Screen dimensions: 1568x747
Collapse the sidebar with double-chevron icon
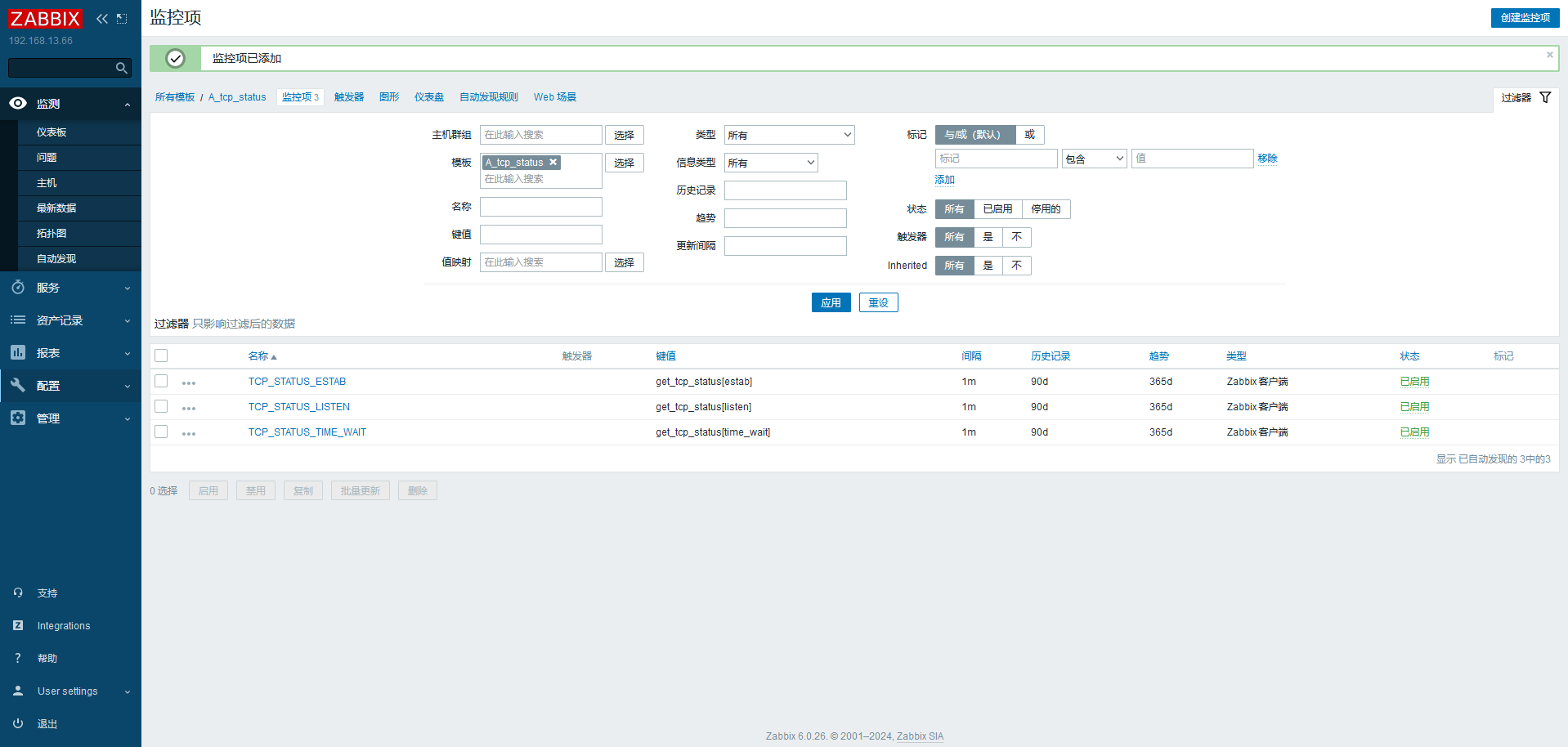click(101, 19)
